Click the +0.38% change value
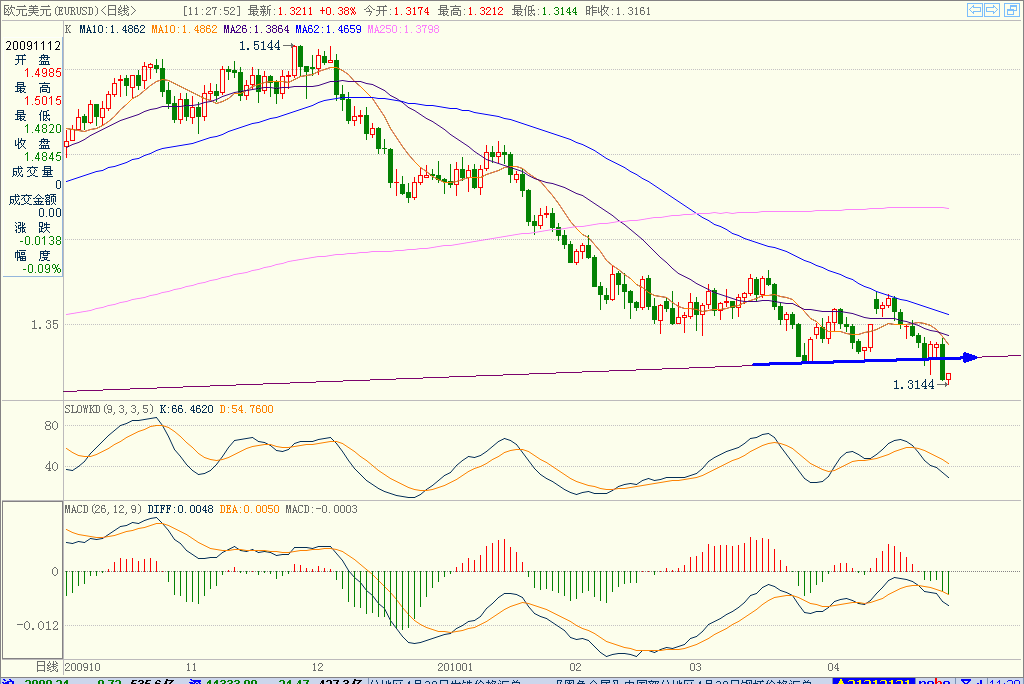 click(x=338, y=11)
